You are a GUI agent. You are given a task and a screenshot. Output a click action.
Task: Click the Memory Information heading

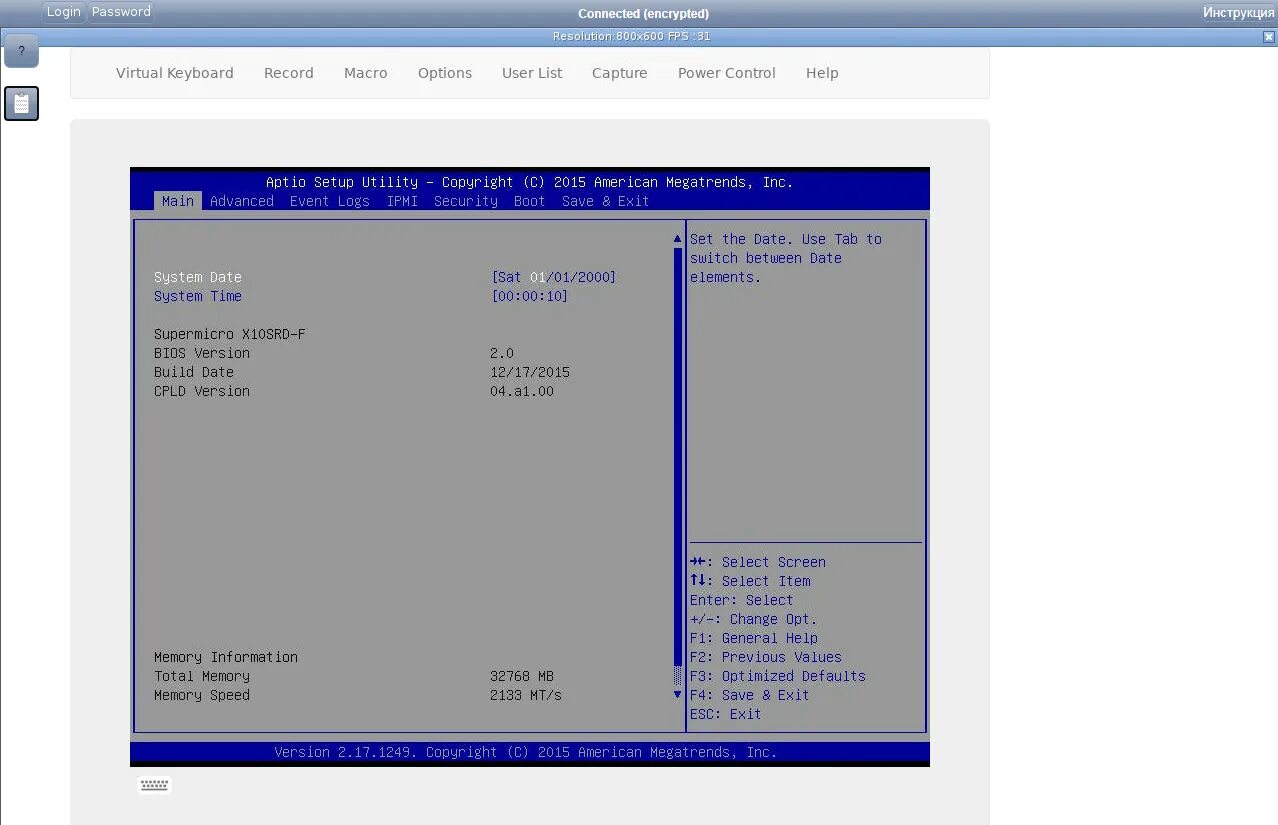[x=226, y=657]
